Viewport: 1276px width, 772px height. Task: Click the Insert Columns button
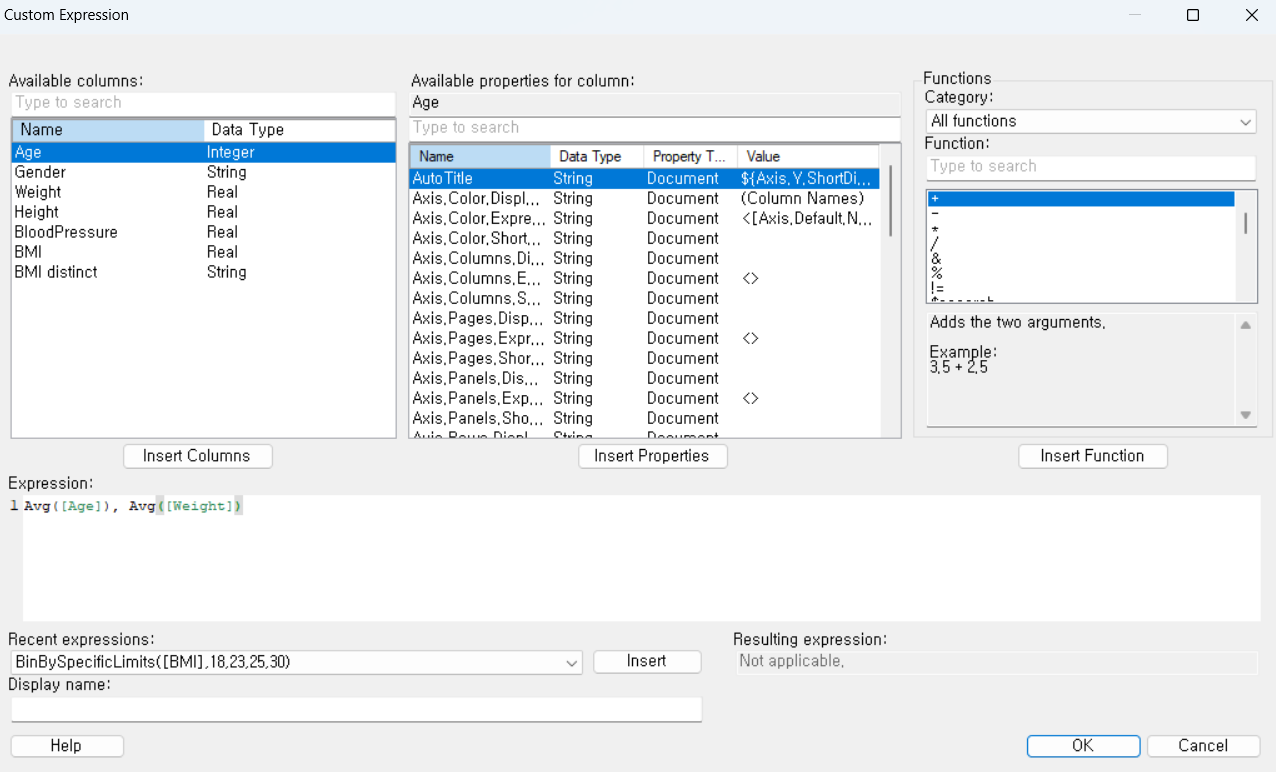197,456
